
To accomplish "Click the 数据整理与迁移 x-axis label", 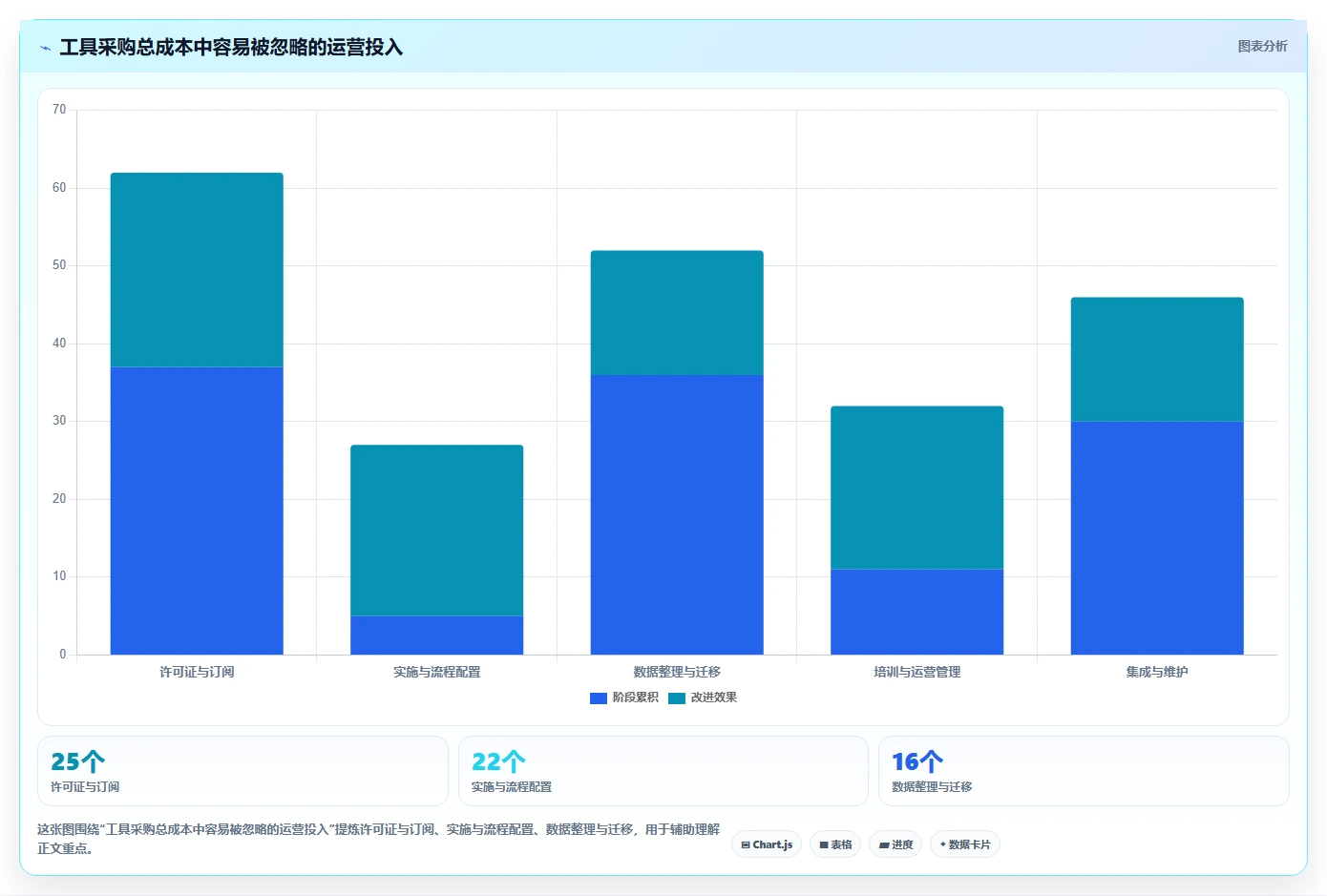I will (x=677, y=672).
